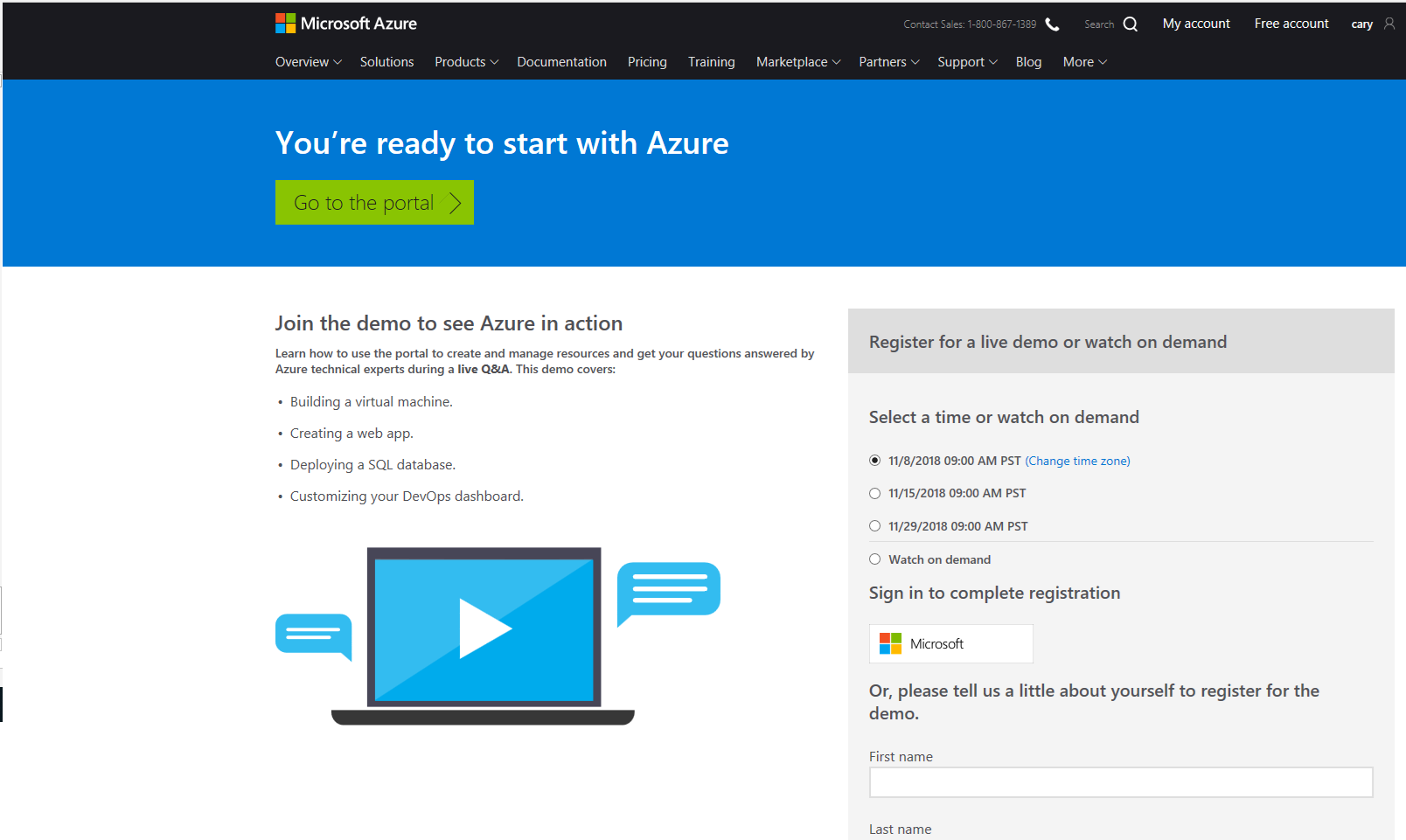Play the demo video on the laptop illustration

(484, 628)
